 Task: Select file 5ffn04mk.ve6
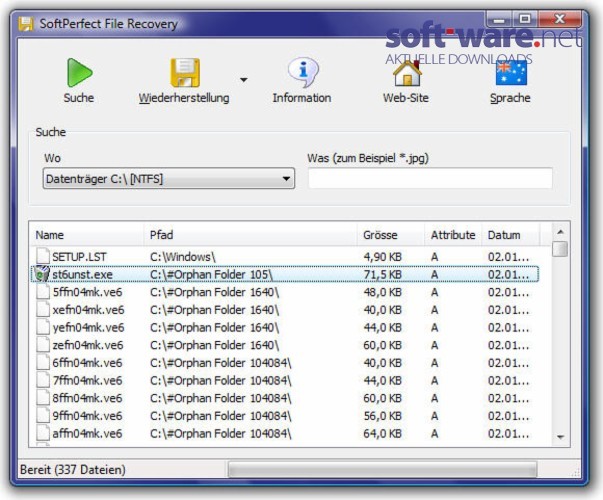coord(285,292)
